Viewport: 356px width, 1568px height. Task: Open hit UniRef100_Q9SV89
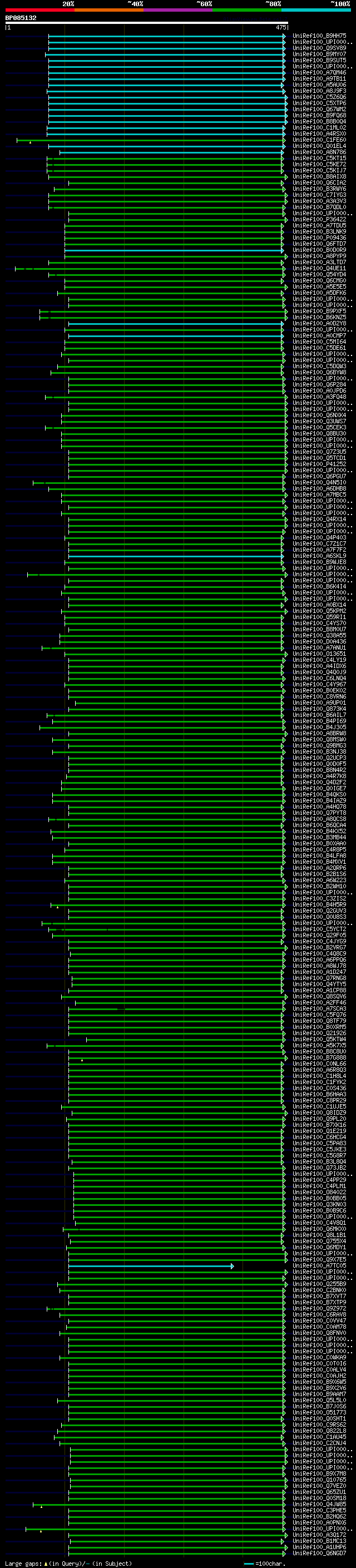point(319,48)
